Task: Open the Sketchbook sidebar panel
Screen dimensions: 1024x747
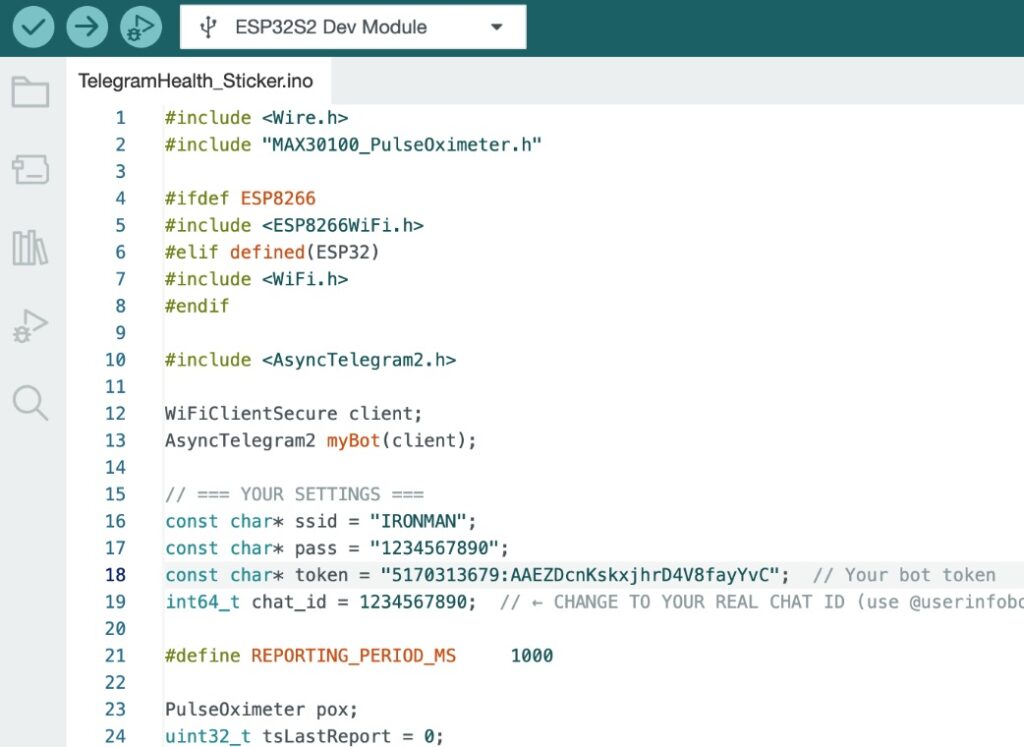Action: [x=30, y=90]
